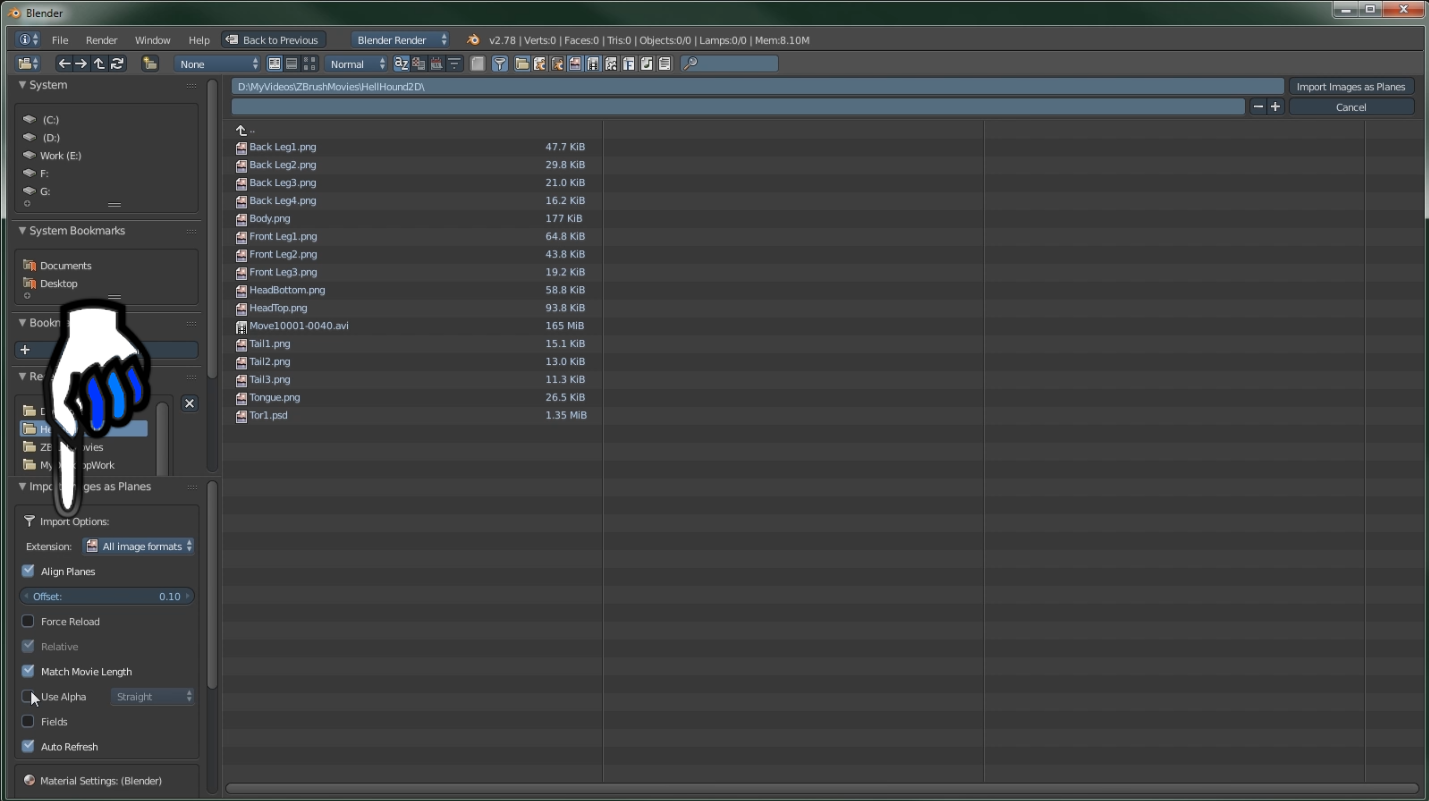Viewport: 1429px width, 801px height.
Task: Toggle the sound files filter icon
Action: [647, 64]
